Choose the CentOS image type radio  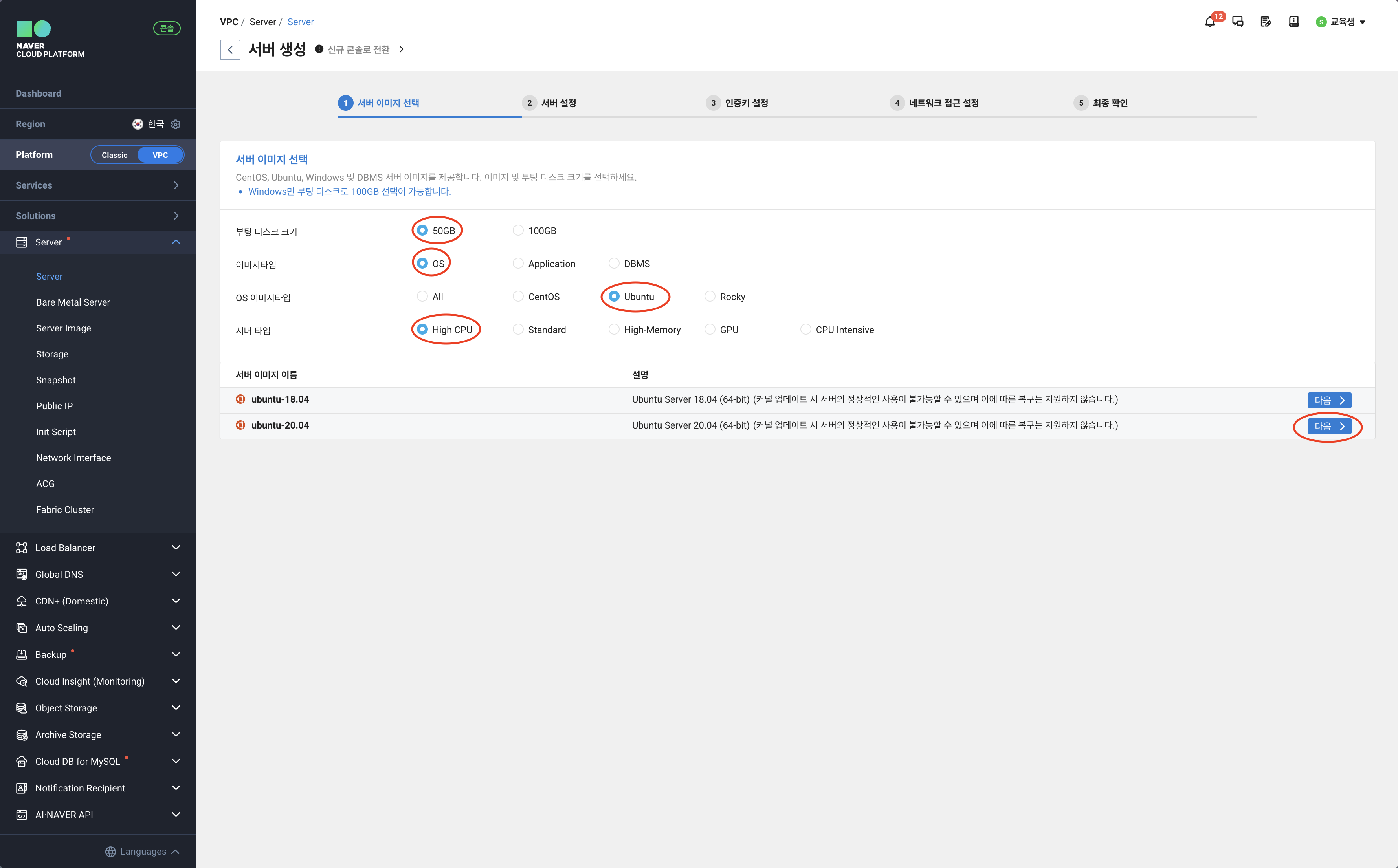point(518,296)
